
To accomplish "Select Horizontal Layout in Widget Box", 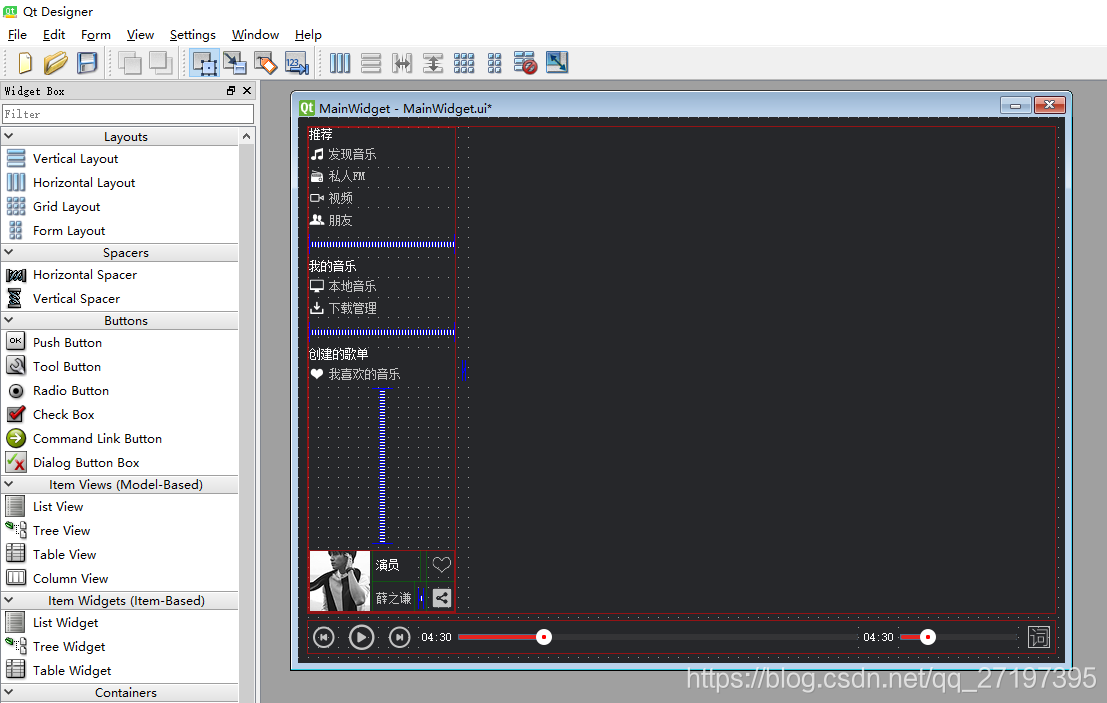I will (x=83, y=182).
